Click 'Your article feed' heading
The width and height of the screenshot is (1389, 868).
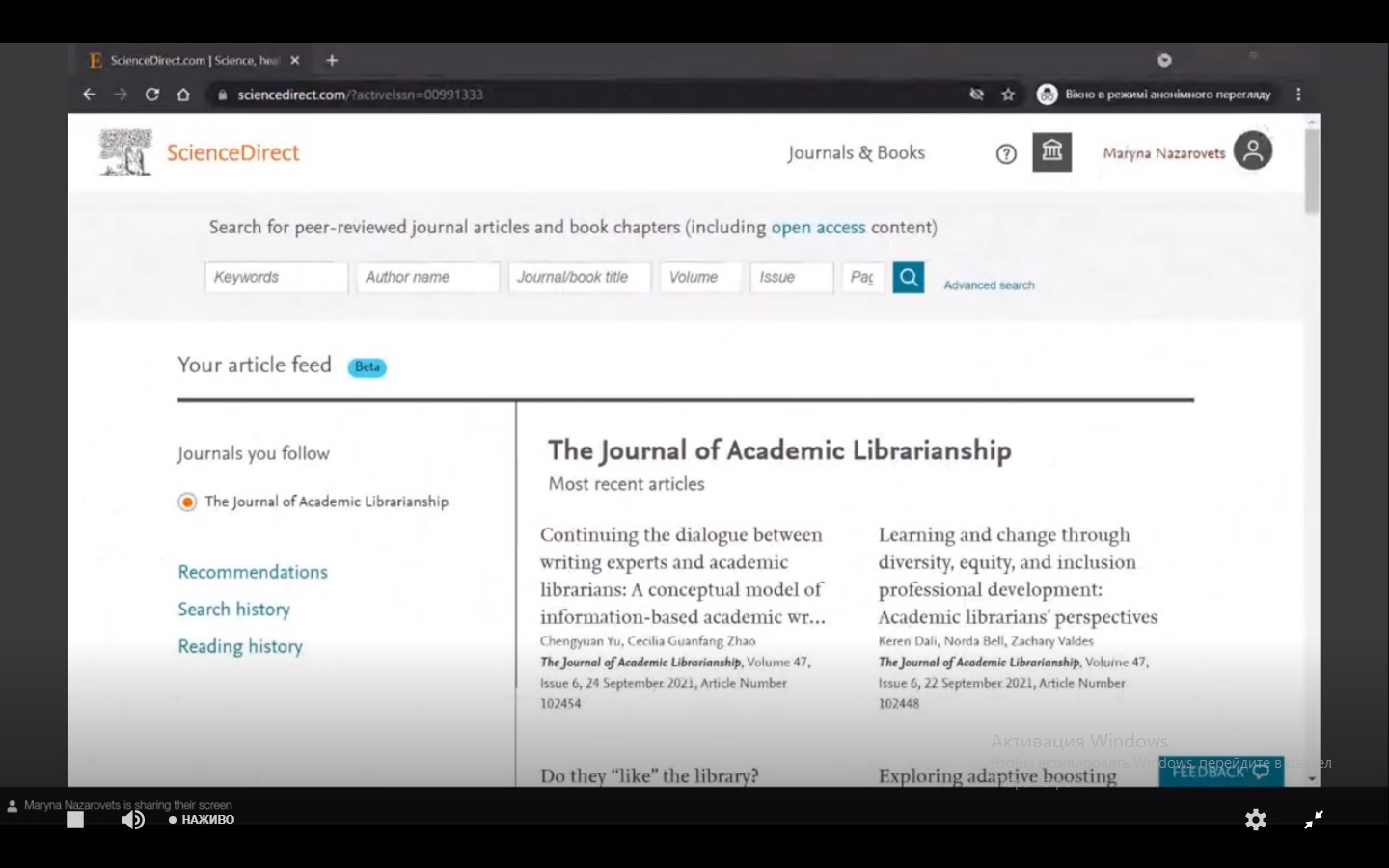(254, 365)
